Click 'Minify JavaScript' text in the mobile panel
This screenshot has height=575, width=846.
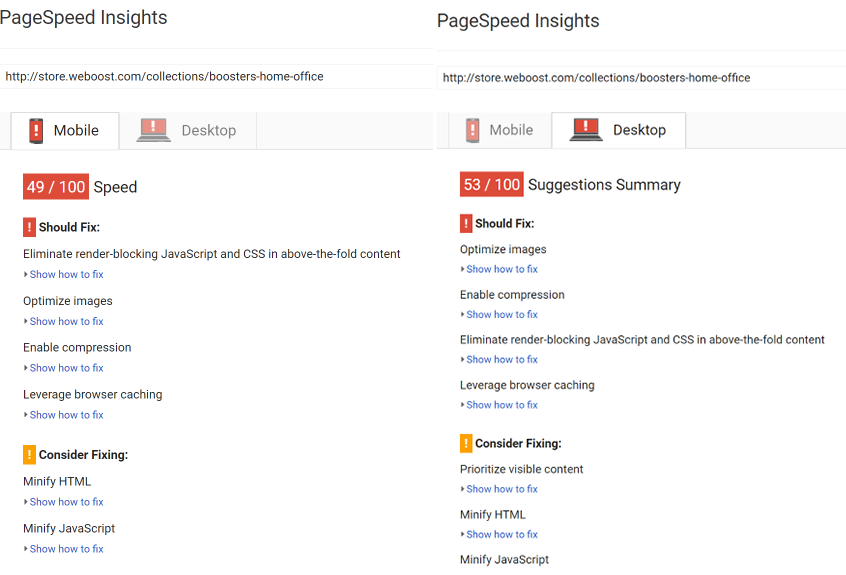(69, 529)
